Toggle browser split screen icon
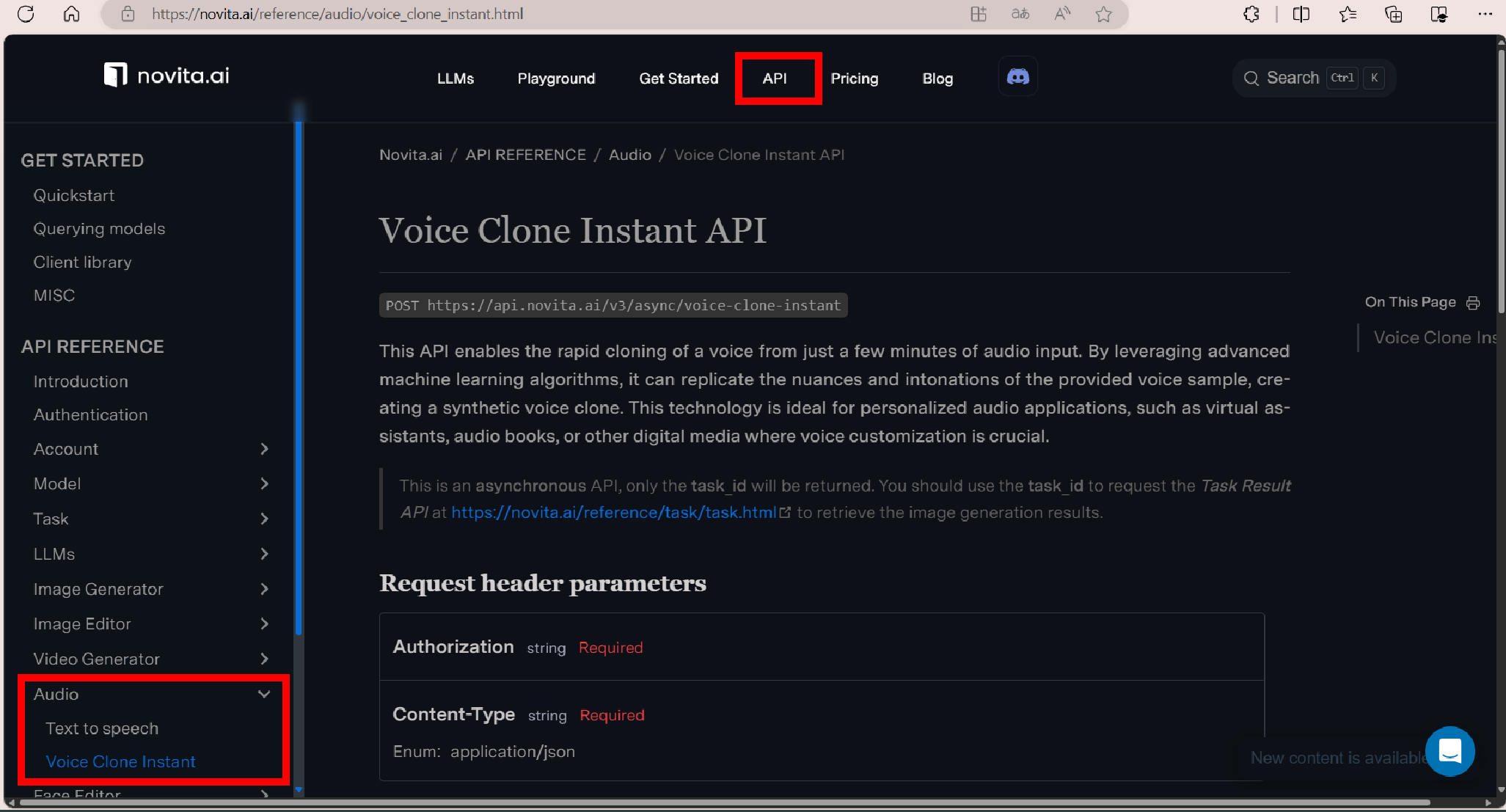The image size is (1506, 812). pyautogui.click(x=1301, y=14)
